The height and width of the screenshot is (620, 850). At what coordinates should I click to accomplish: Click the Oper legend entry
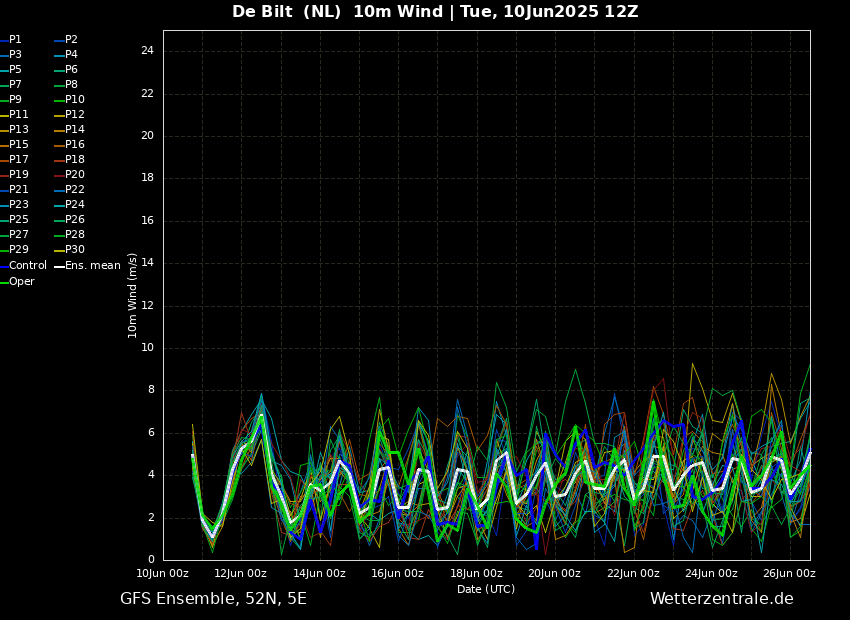click(22, 282)
